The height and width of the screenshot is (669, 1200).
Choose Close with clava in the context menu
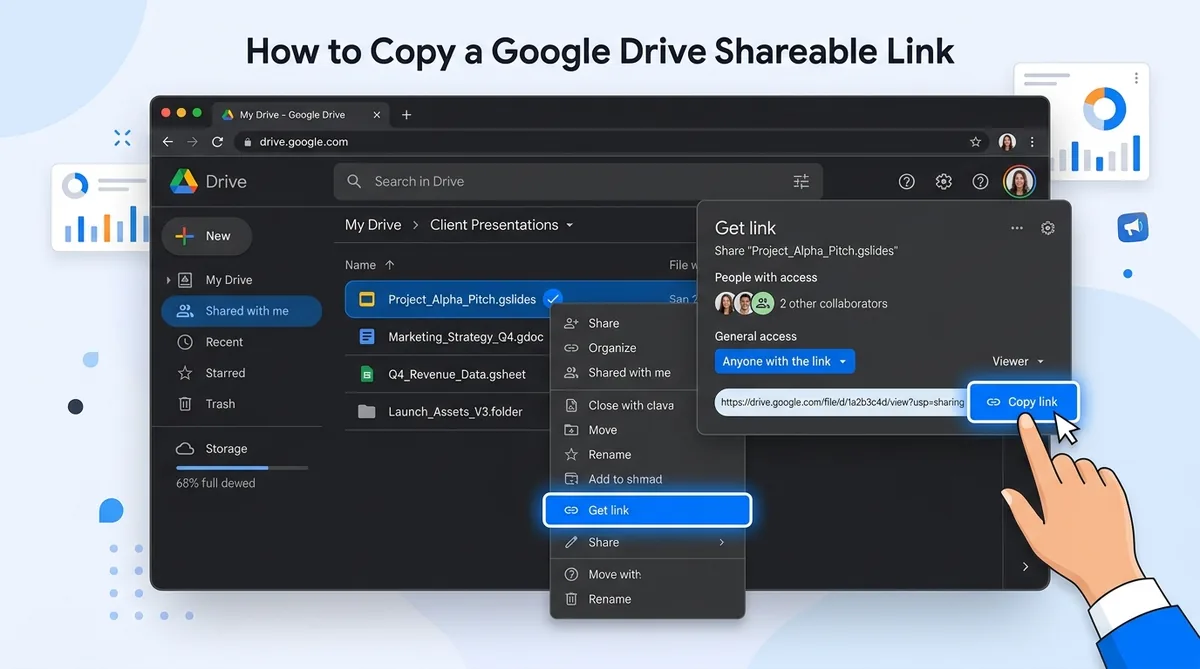pos(647,405)
